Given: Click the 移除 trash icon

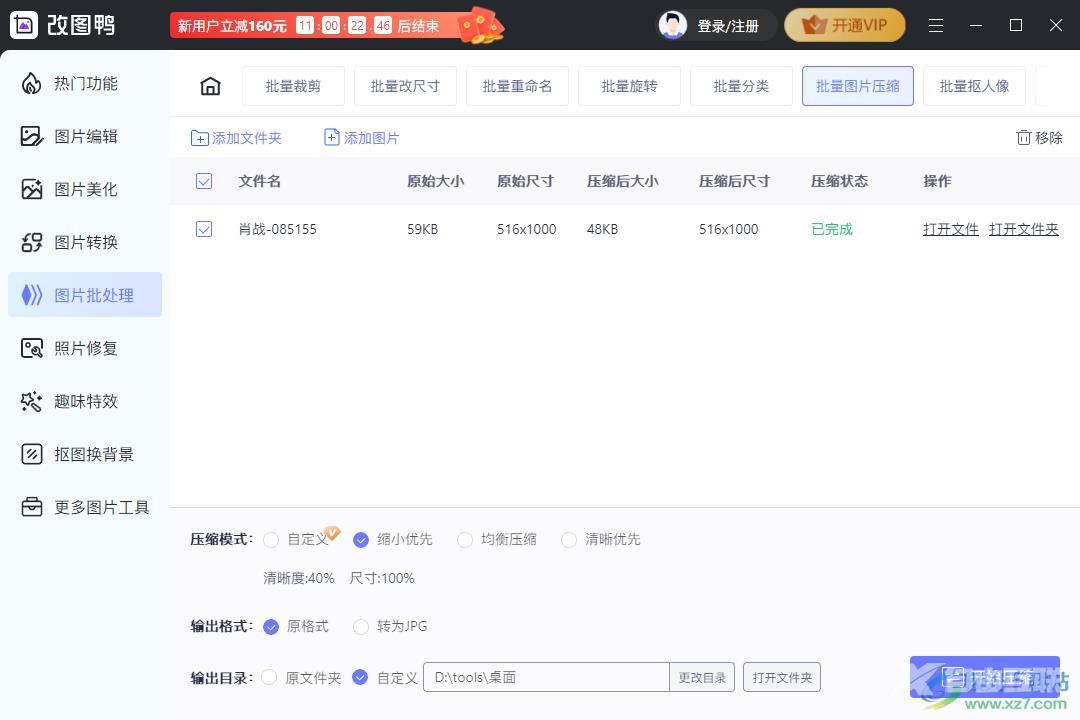Looking at the screenshot, I should tap(1024, 138).
